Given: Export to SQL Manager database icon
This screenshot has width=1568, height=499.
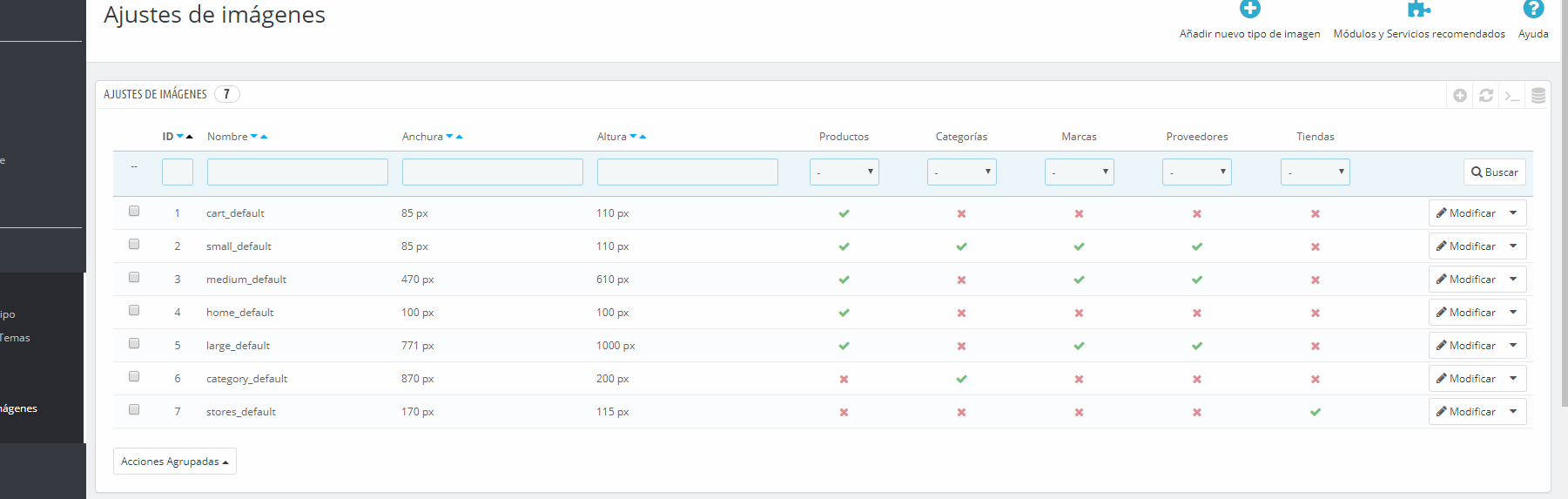Looking at the screenshot, I should [x=1538, y=95].
